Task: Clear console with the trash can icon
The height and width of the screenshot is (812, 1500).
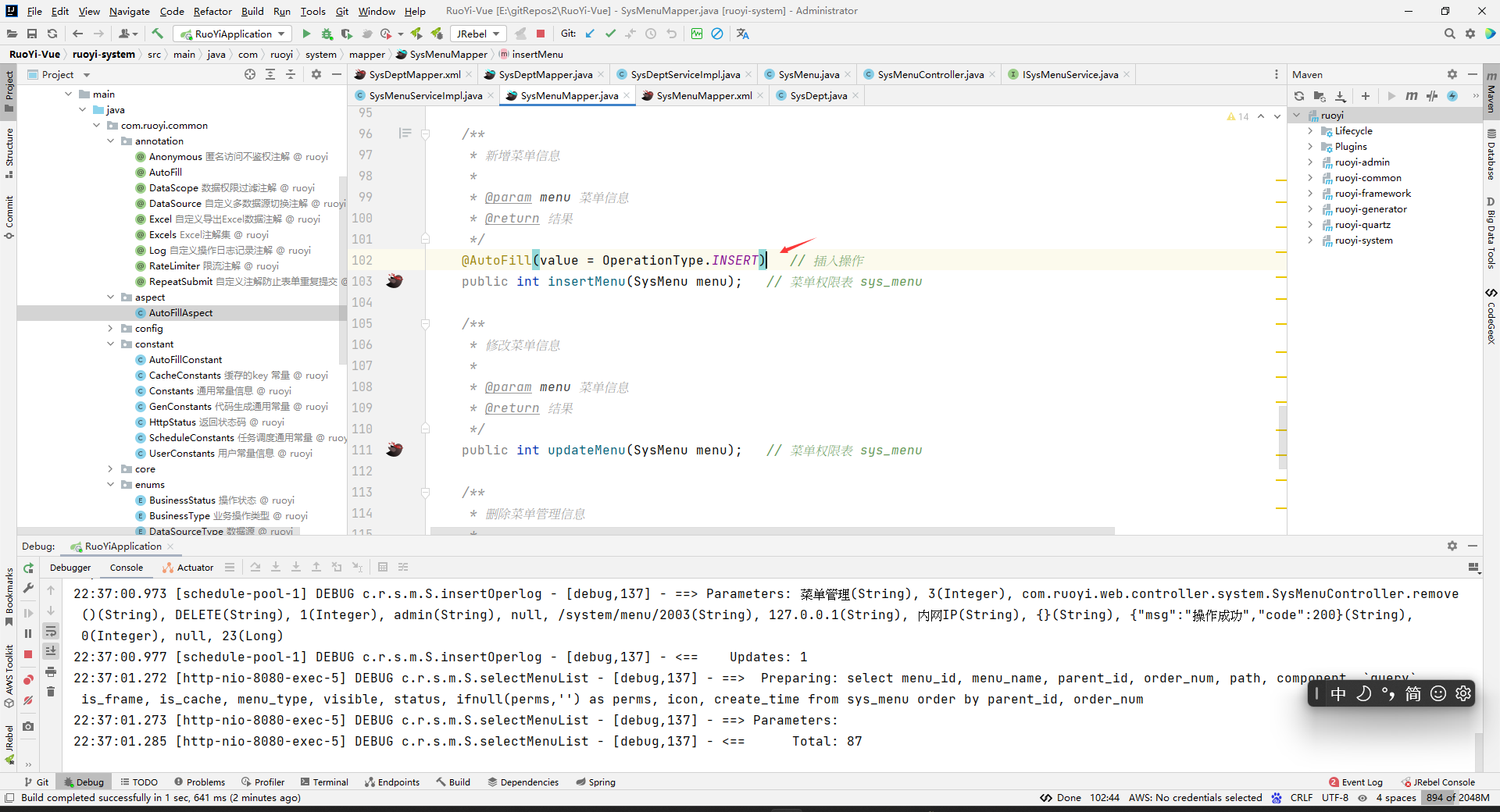Action: (51, 692)
